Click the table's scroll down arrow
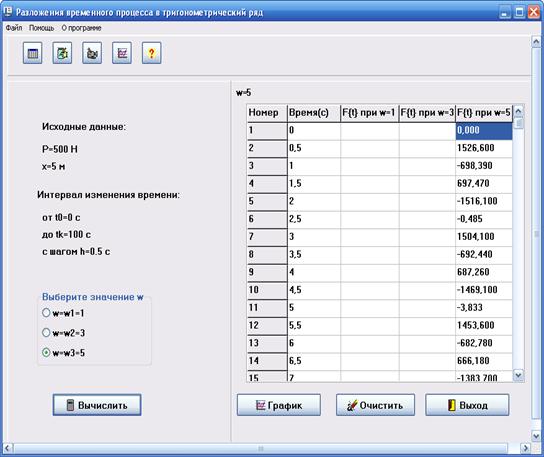The width and height of the screenshot is (544, 457). 518,375
